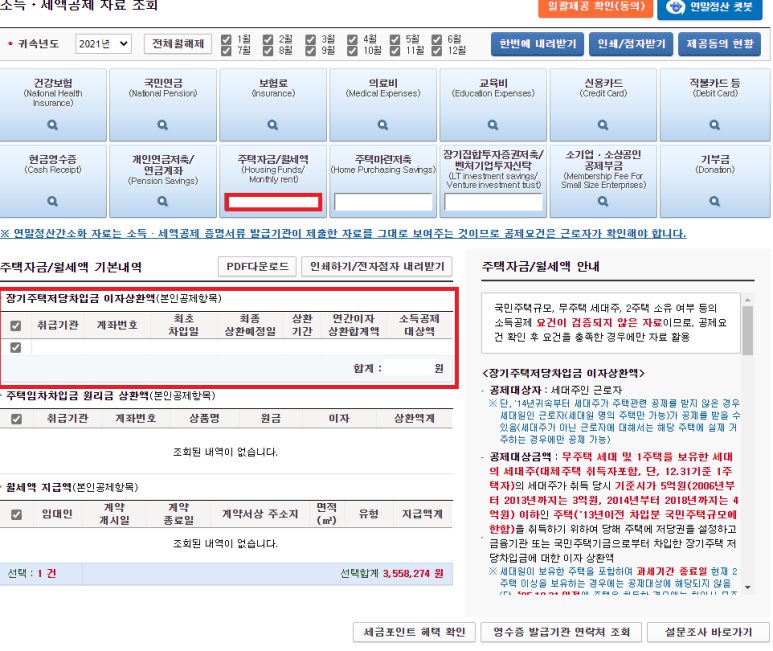Toggle the 3월 month checkbox

tap(310, 39)
